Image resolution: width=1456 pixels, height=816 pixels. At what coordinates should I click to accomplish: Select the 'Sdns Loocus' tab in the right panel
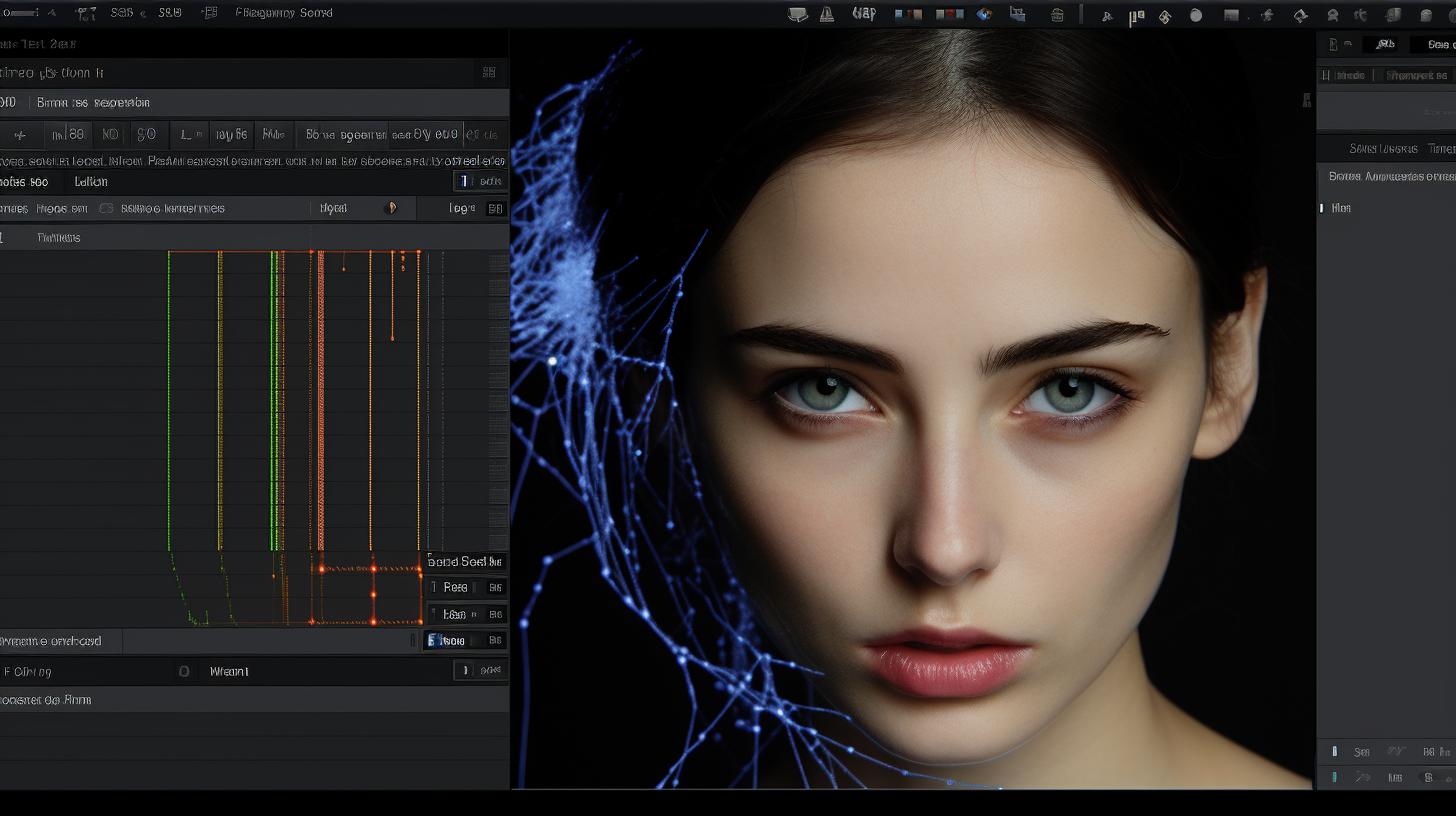(1383, 148)
